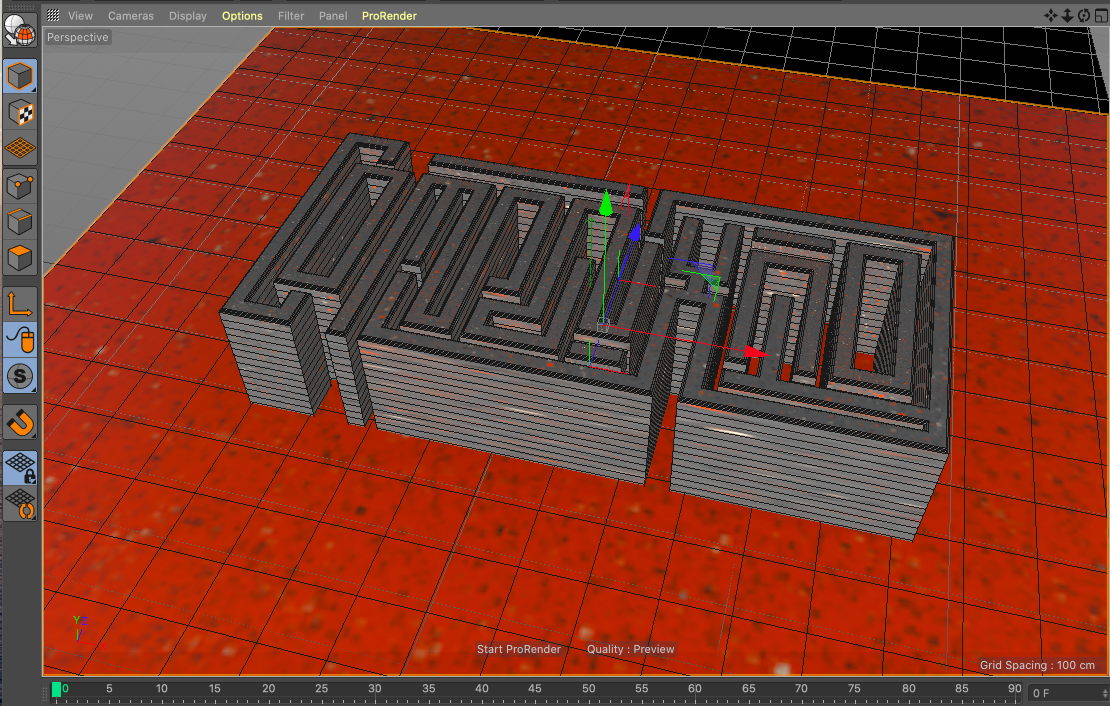Open the View menu
The image size is (1110, 706).
click(80, 16)
